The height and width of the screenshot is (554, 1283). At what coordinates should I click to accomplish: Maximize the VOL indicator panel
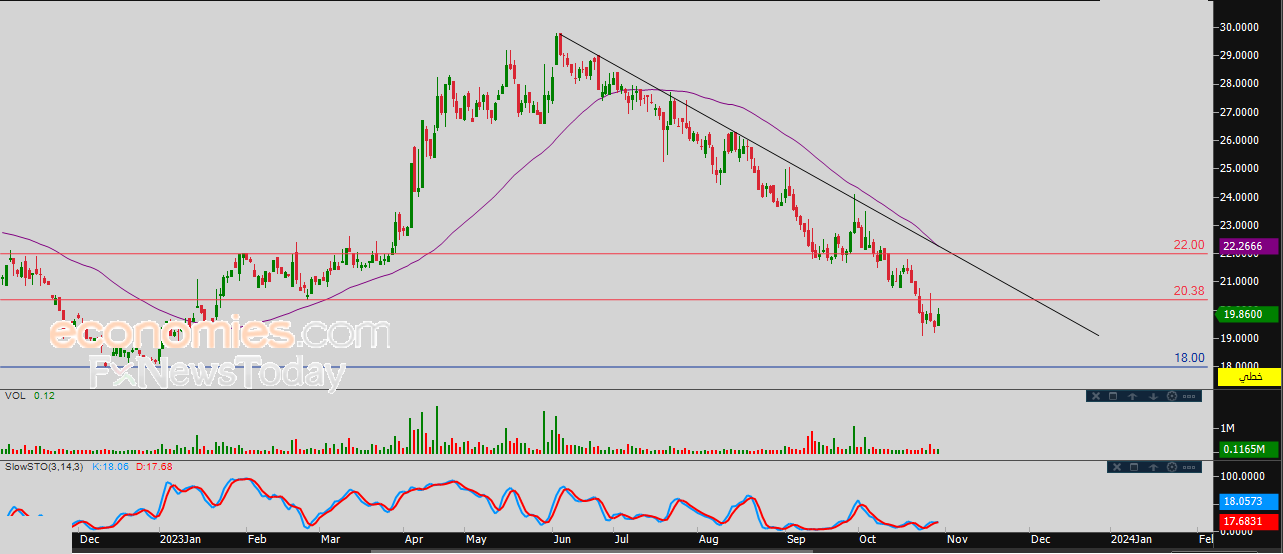point(1114,397)
